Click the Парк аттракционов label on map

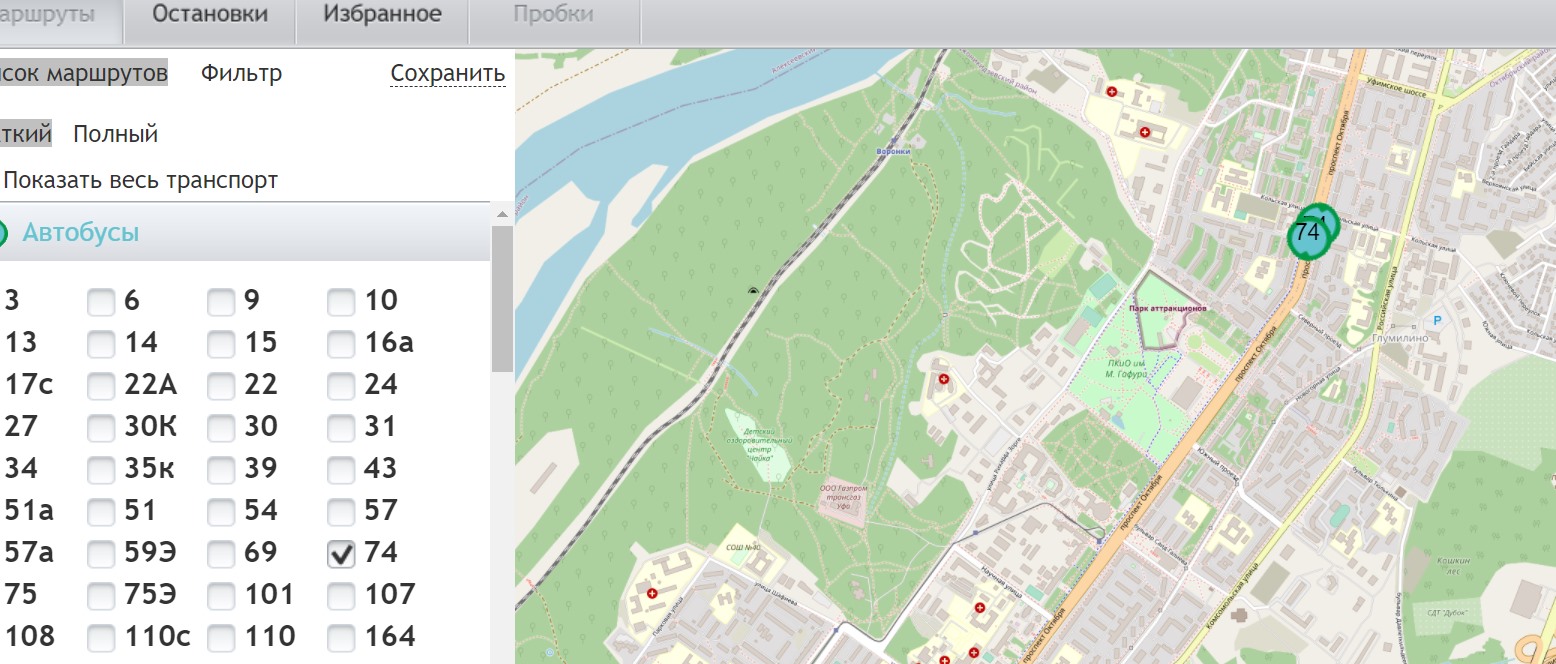click(1168, 309)
